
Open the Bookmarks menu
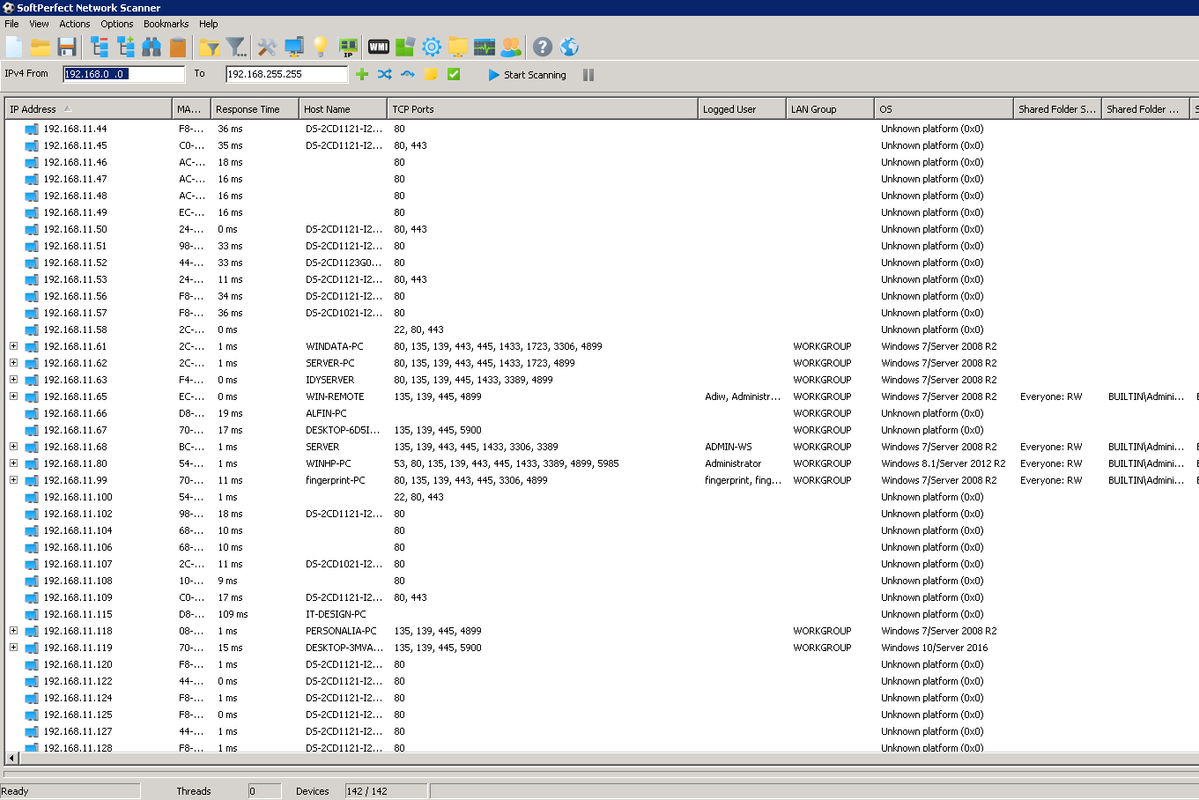coord(165,23)
